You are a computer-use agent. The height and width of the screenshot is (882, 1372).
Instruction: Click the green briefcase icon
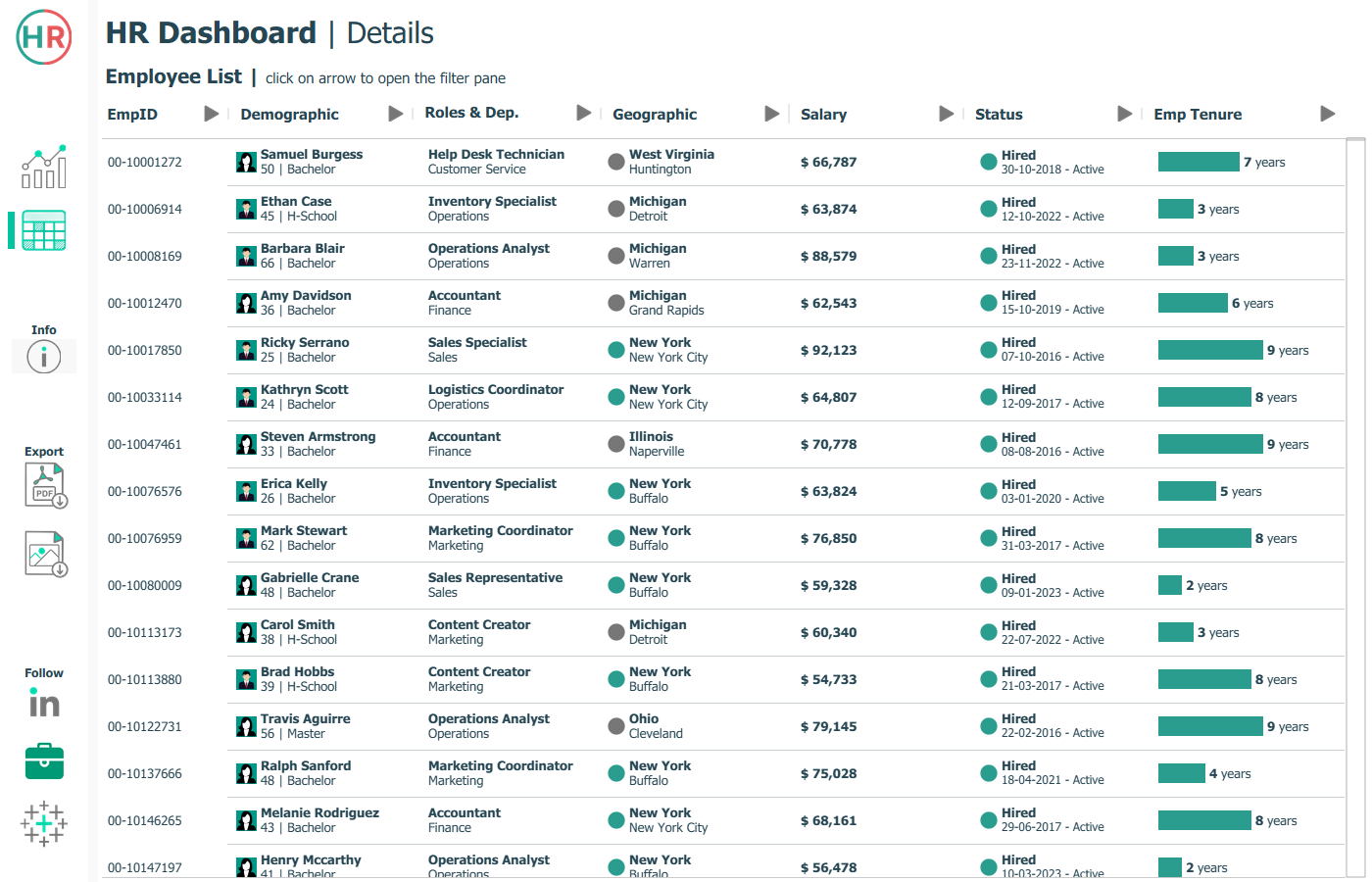tap(44, 761)
